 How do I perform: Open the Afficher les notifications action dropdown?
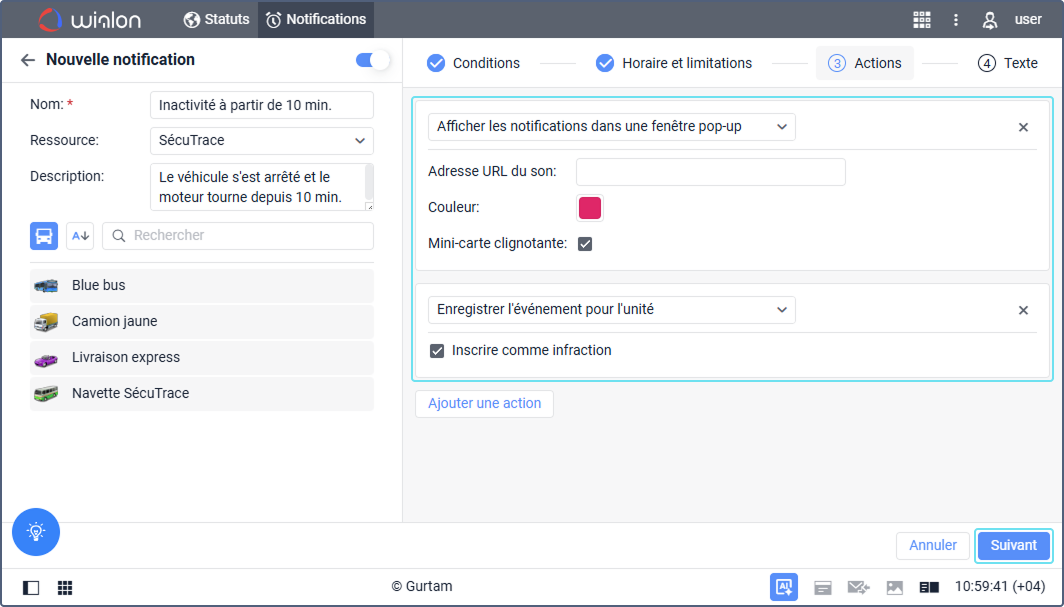pyautogui.click(x=611, y=127)
